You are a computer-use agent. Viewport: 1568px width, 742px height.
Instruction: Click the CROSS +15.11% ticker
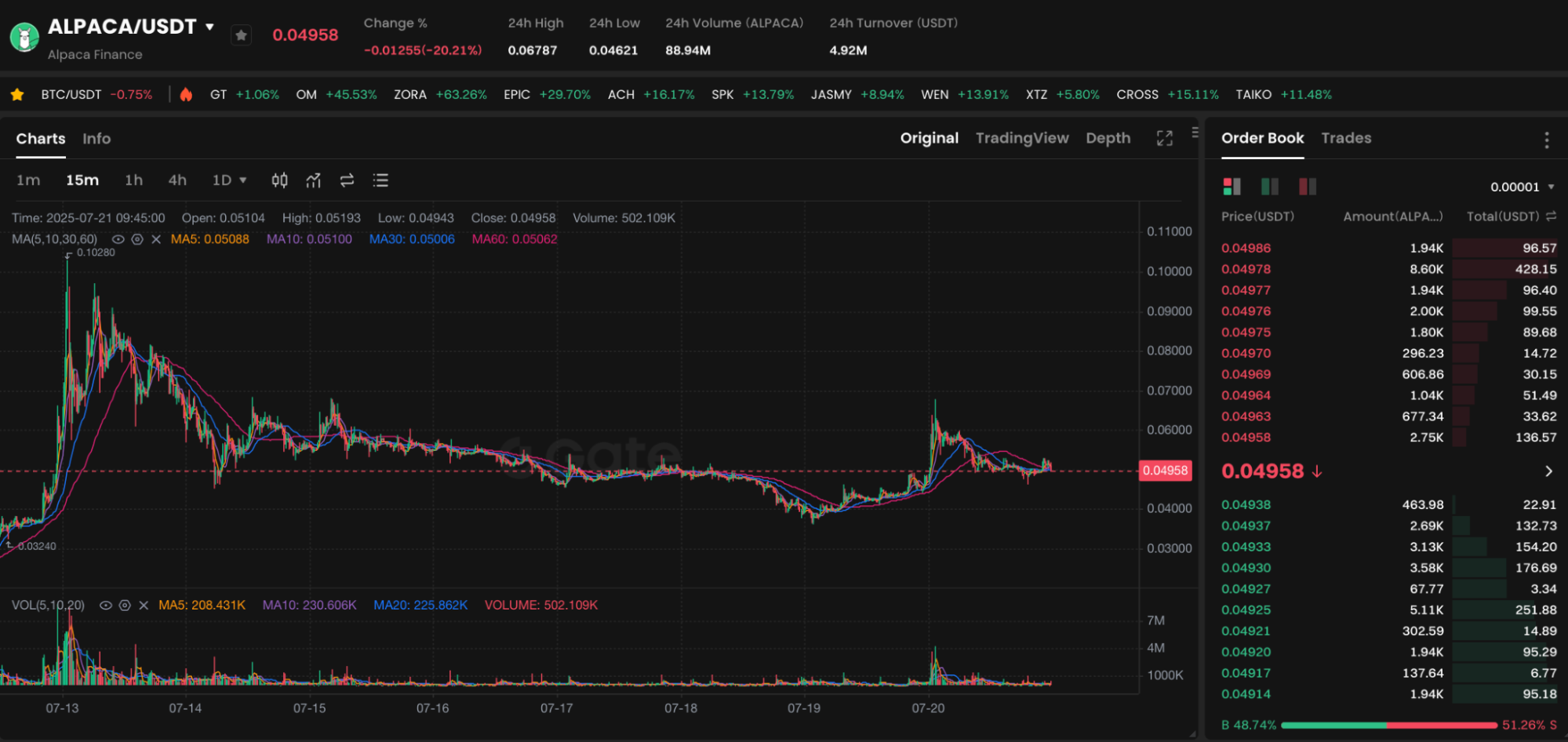click(1167, 94)
